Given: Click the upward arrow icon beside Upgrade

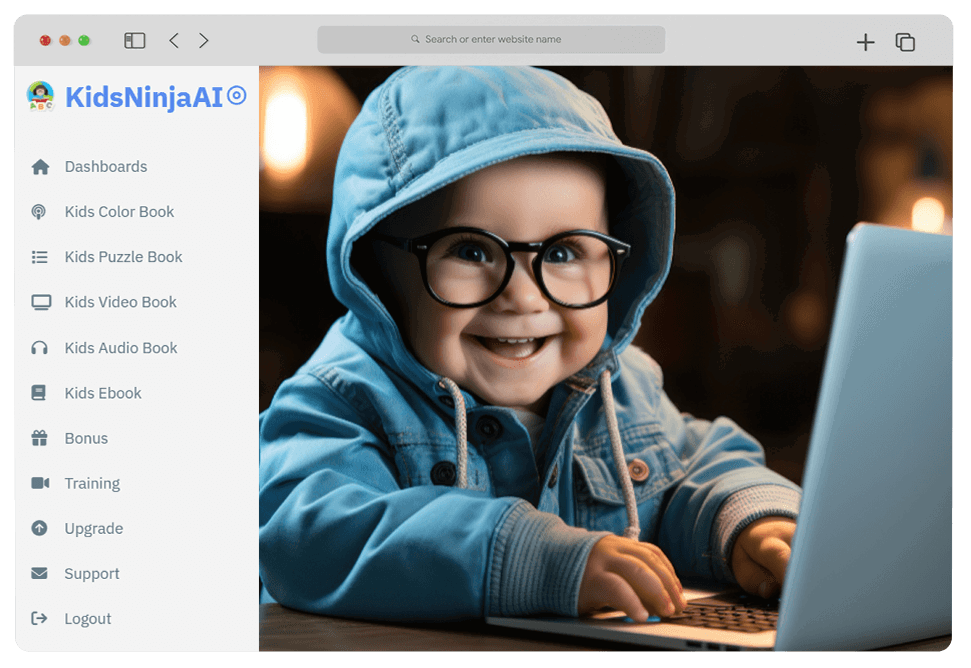Looking at the screenshot, I should [39, 528].
